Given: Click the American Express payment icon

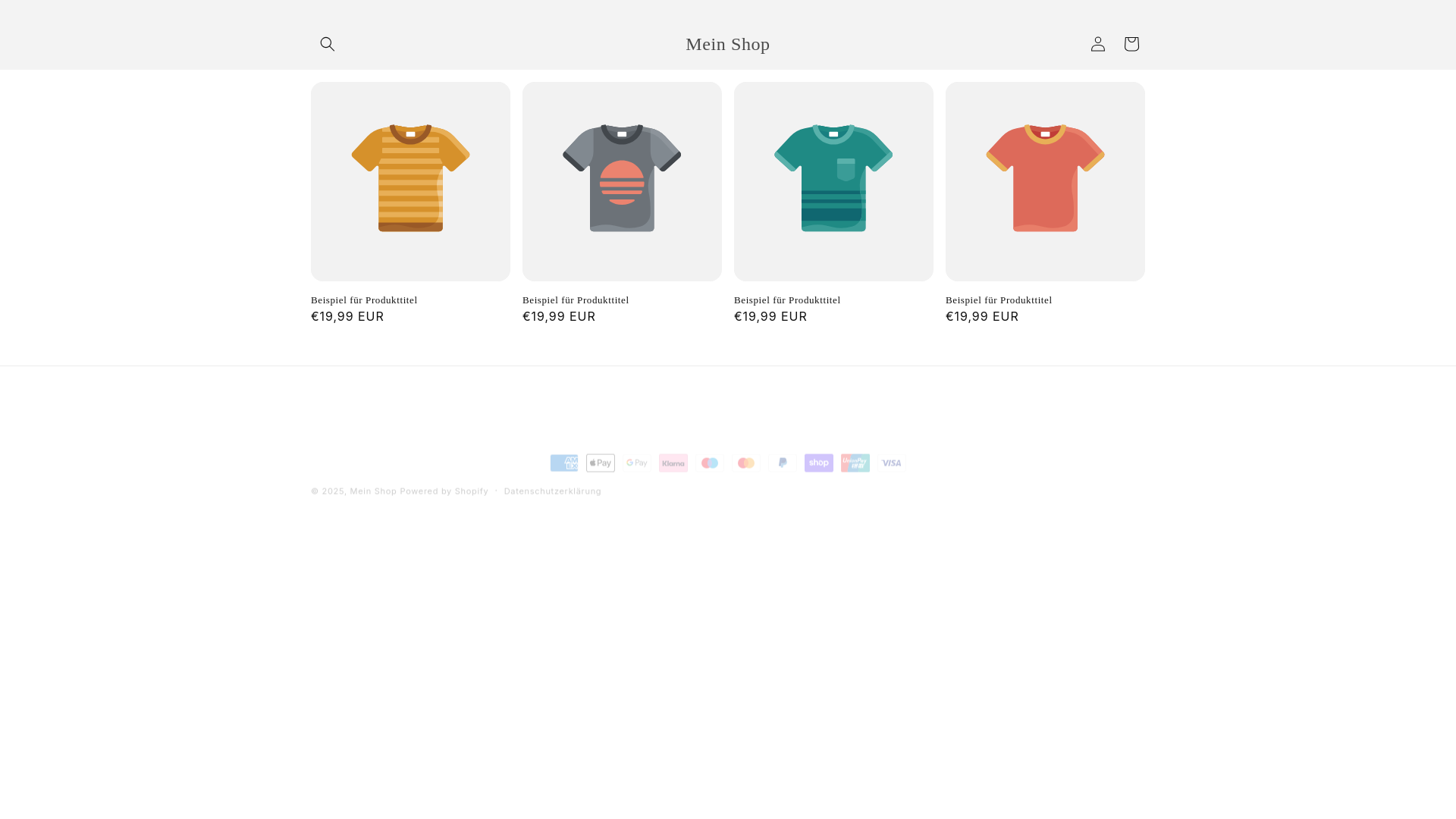Looking at the screenshot, I should [564, 463].
